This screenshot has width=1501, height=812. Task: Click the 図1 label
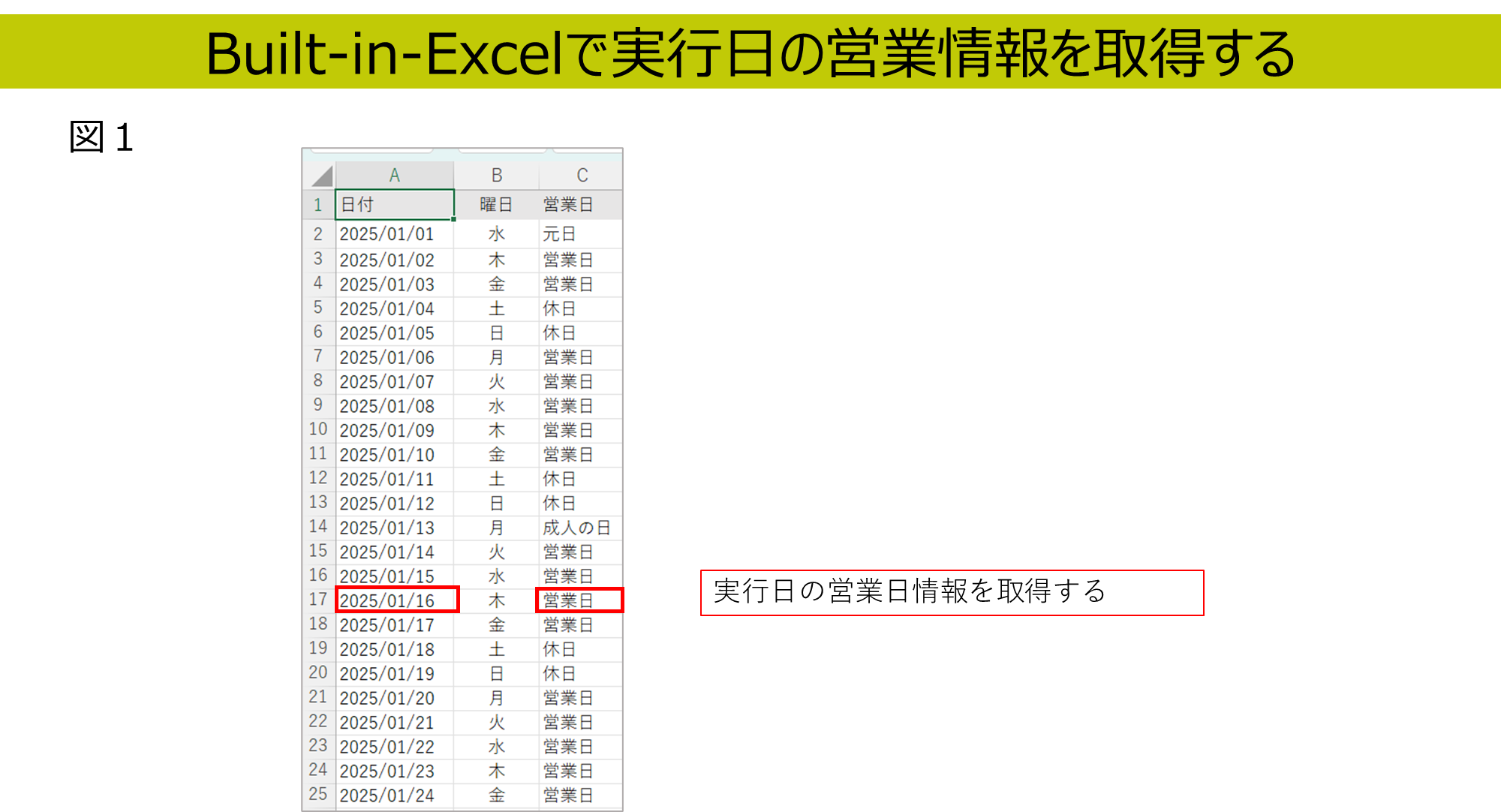[x=101, y=137]
